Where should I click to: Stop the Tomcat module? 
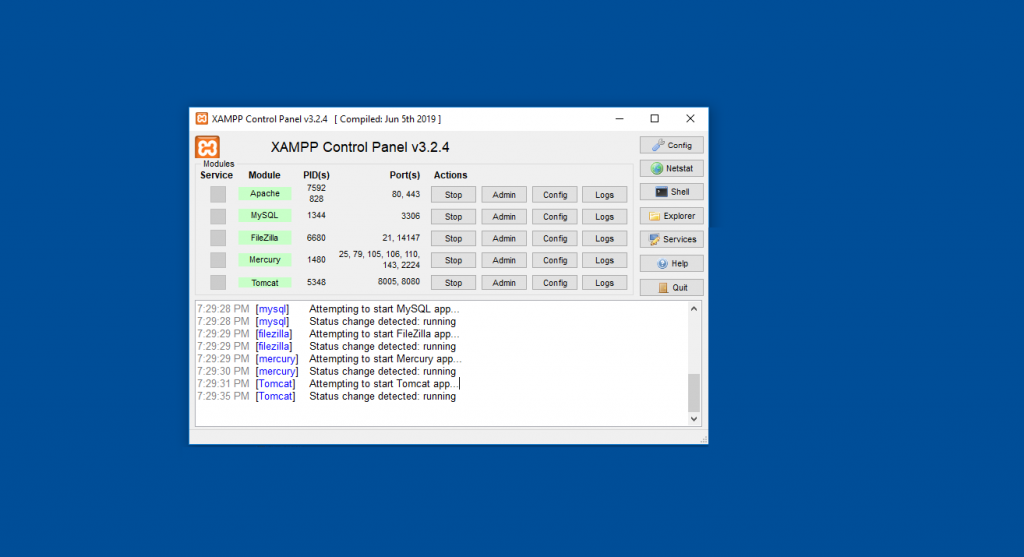coord(453,283)
